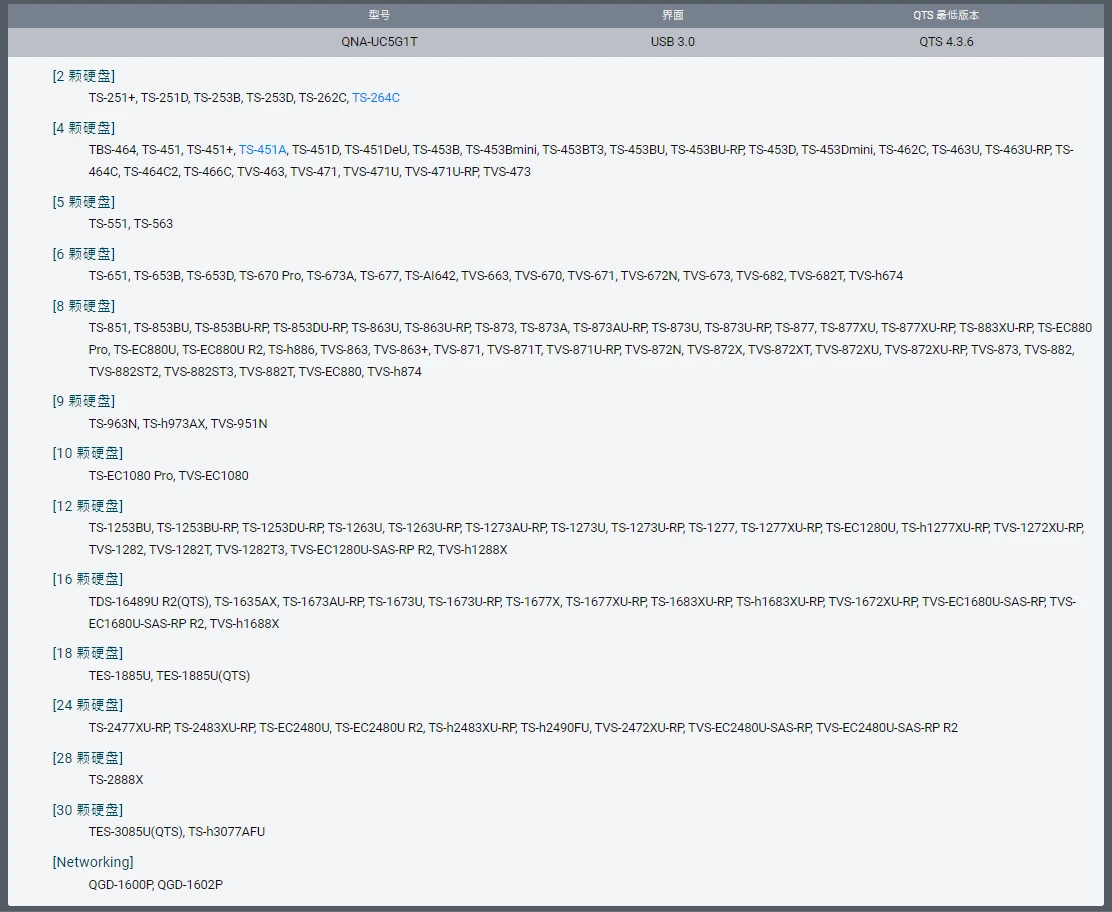Image resolution: width=1112 pixels, height=912 pixels.
Task: Click the [10 颗硬盘] section heading
Action: (x=88, y=453)
